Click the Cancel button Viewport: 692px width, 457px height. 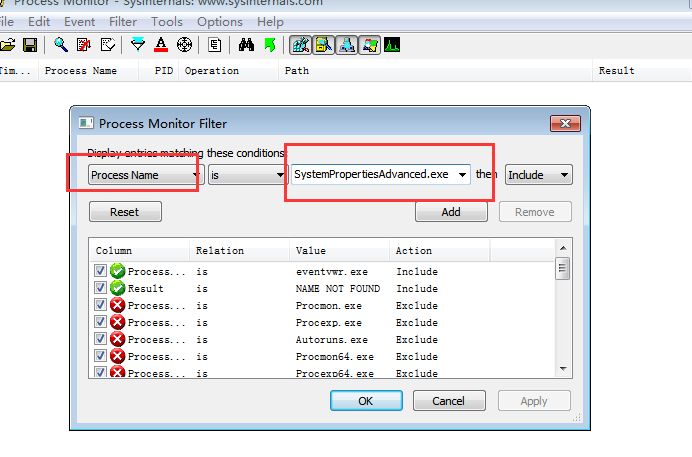click(449, 401)
